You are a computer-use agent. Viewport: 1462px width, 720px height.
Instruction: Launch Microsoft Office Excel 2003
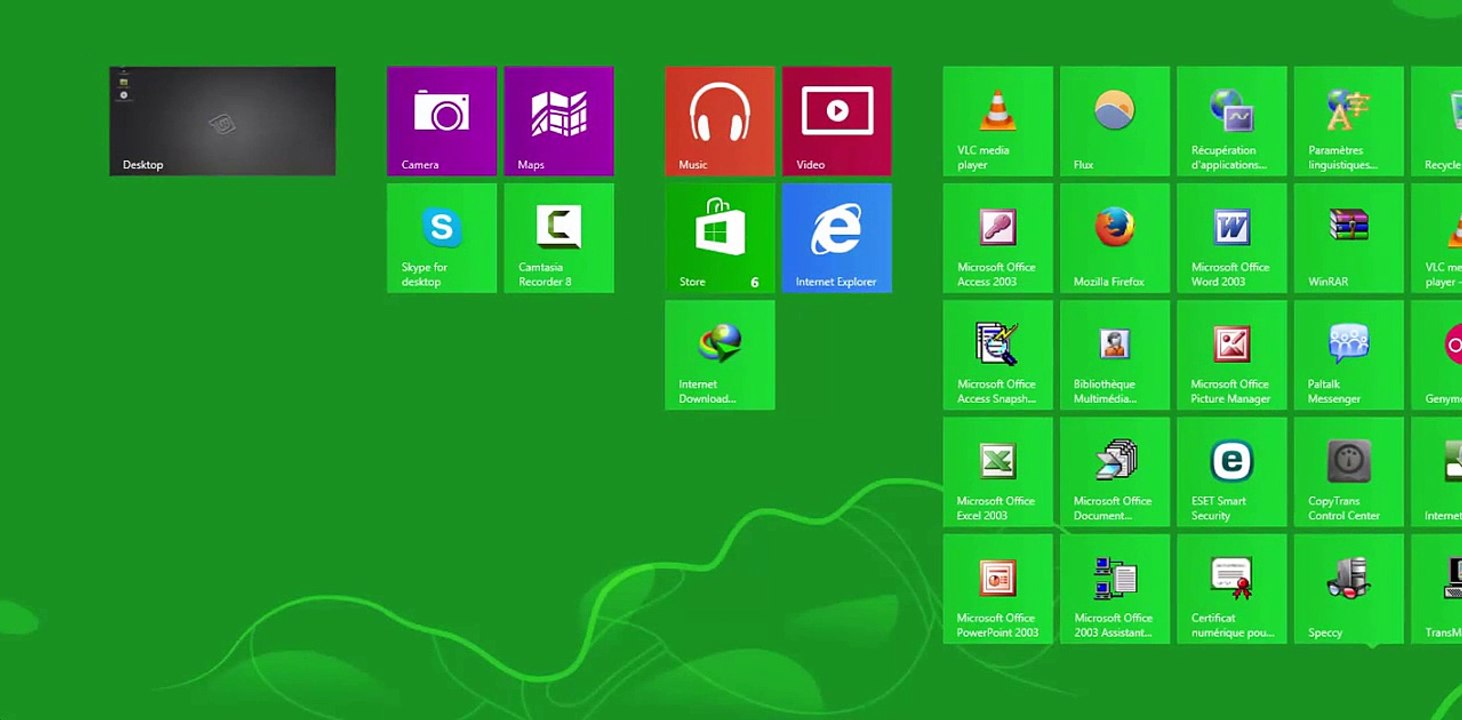coord(998,472)
